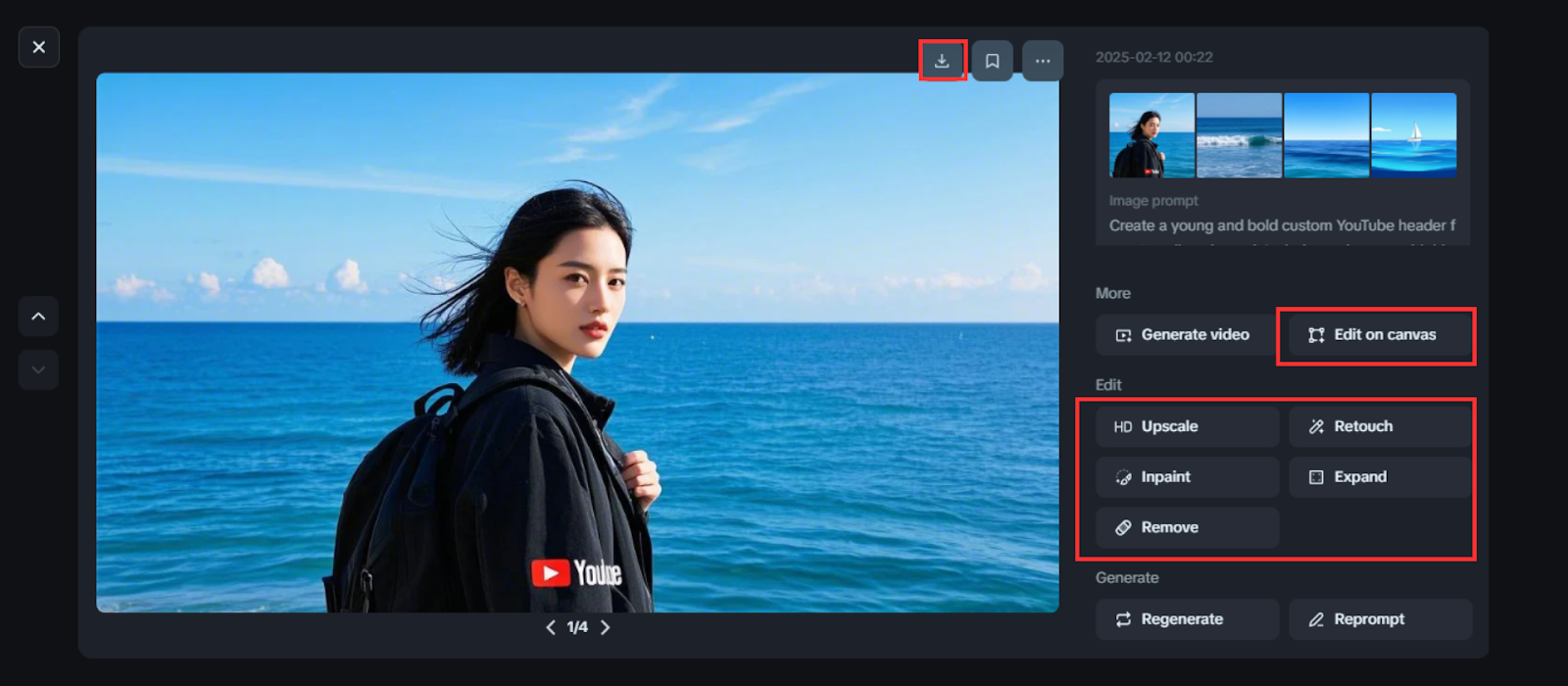Show previous image using left arrow under preview
Image resolution: width=1568 pixels, height=686 pixels.
click(551, 627)
